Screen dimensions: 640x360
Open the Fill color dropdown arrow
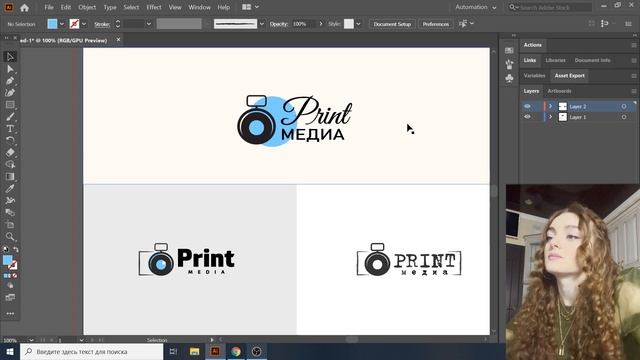coord(62,24)
